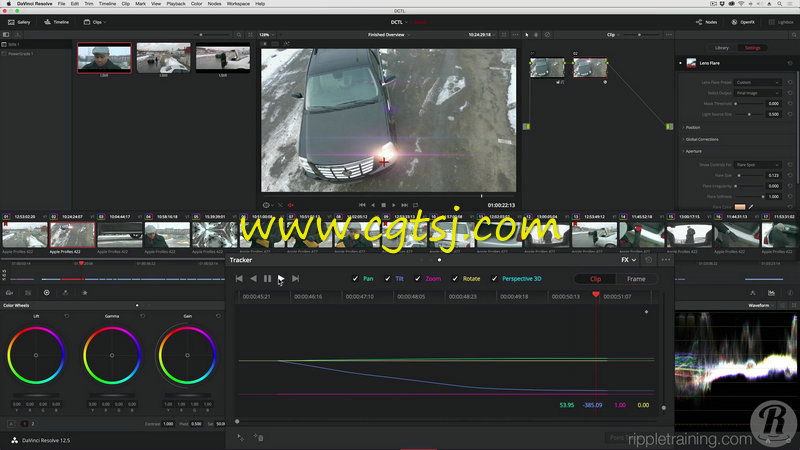800x450 pixels.
Task: Pause tracking in Tracker panel
Action: point(267,279)
